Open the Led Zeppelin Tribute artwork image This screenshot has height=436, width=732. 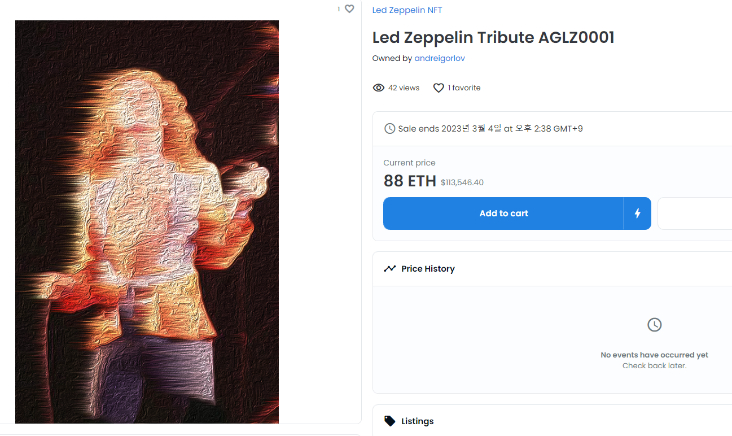pyautogui.click(x=147, y=222)
